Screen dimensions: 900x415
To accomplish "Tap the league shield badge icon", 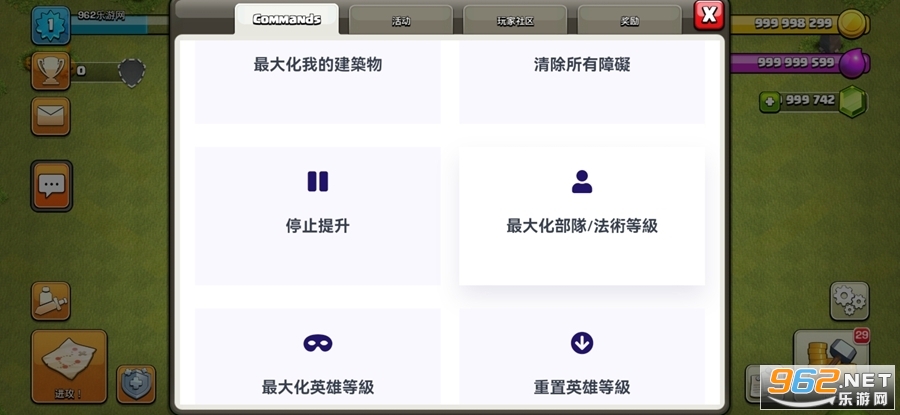I will 131,72.
